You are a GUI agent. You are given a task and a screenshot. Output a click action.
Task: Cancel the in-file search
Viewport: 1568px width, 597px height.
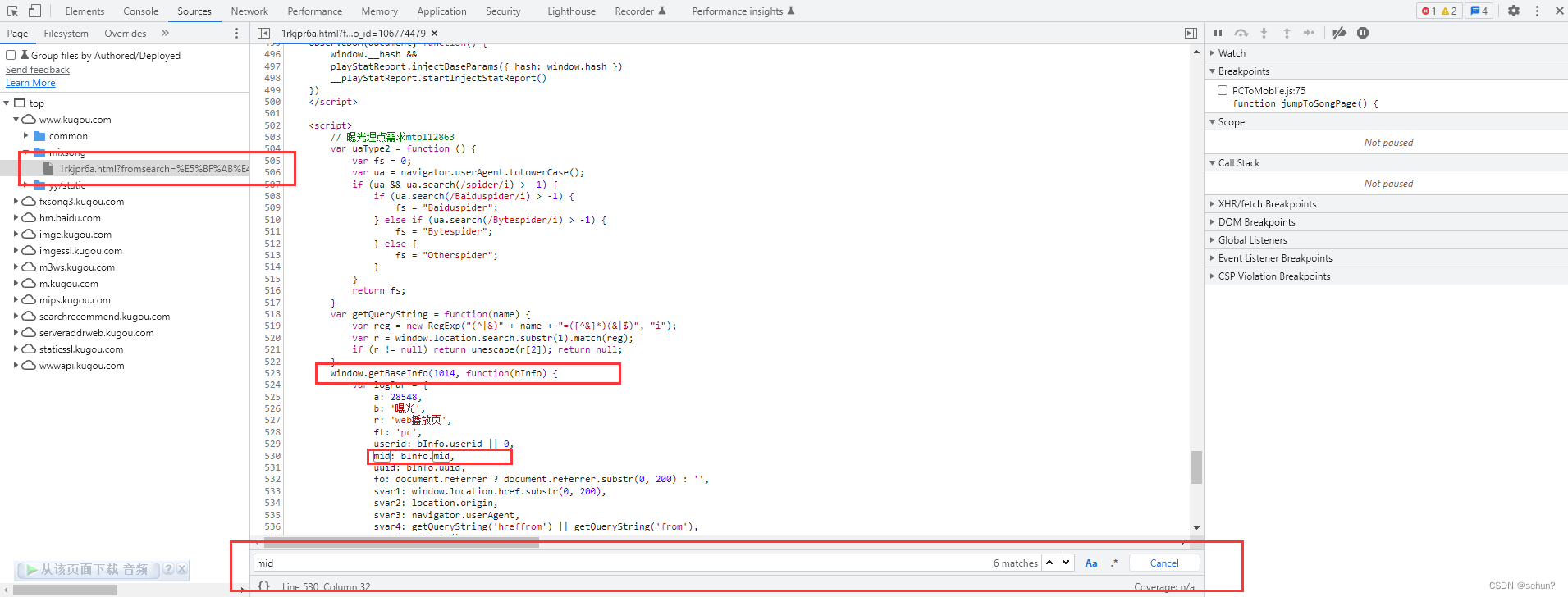[x=1164, y=563]
